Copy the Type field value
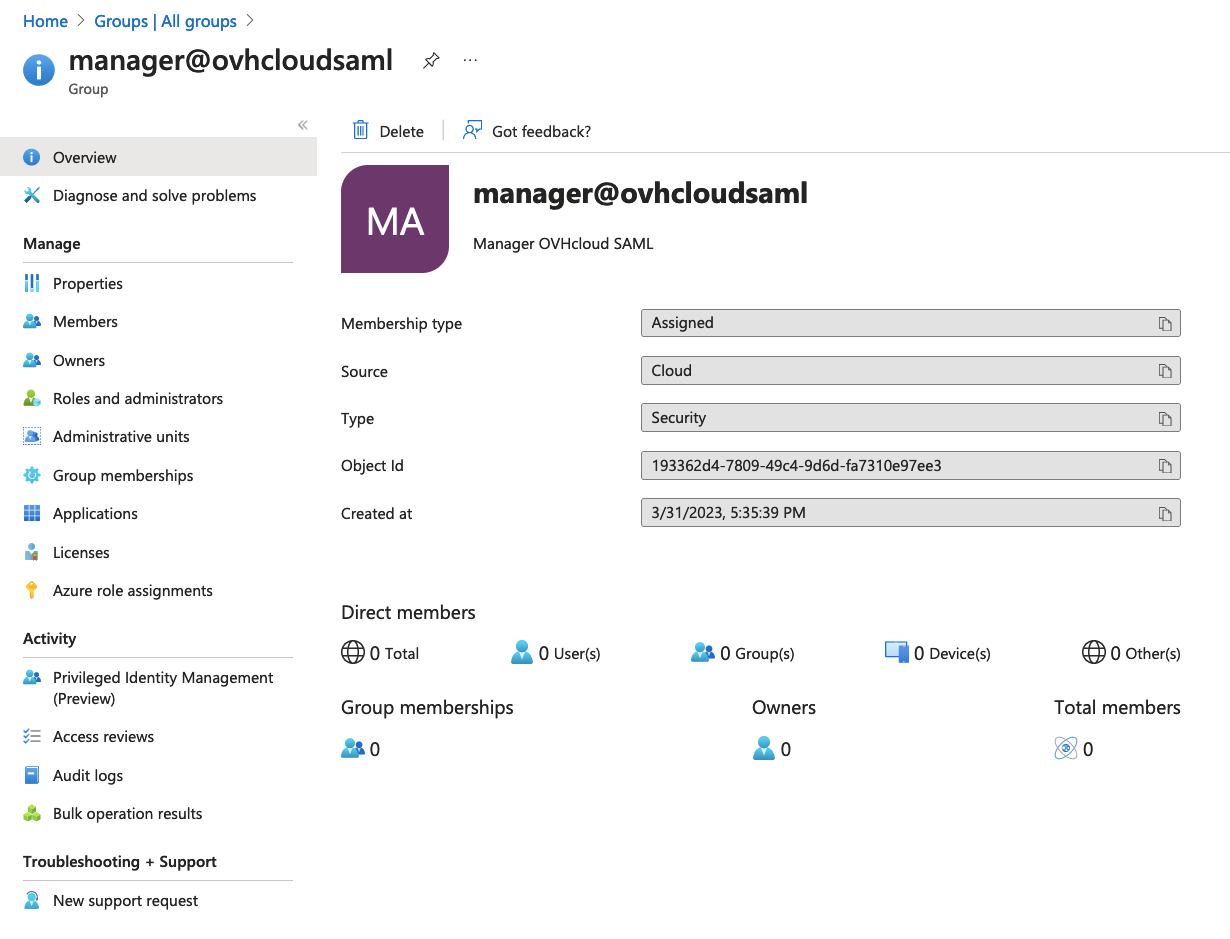The image size is (1230, 939). 1164,417
